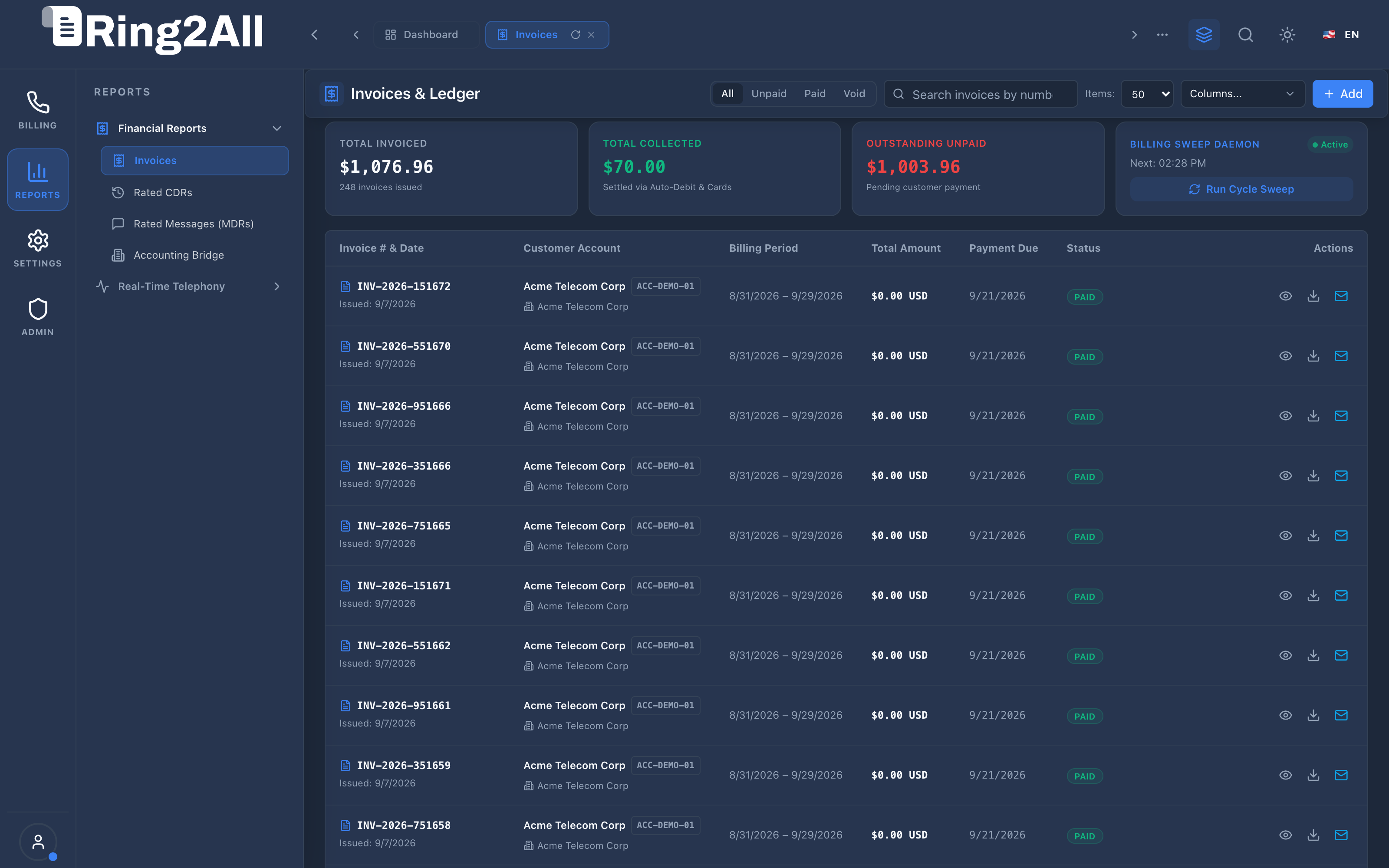The image size is (1389, 868).
Task: Download invoice INV-2026-551662
Action: (1313, 656)
